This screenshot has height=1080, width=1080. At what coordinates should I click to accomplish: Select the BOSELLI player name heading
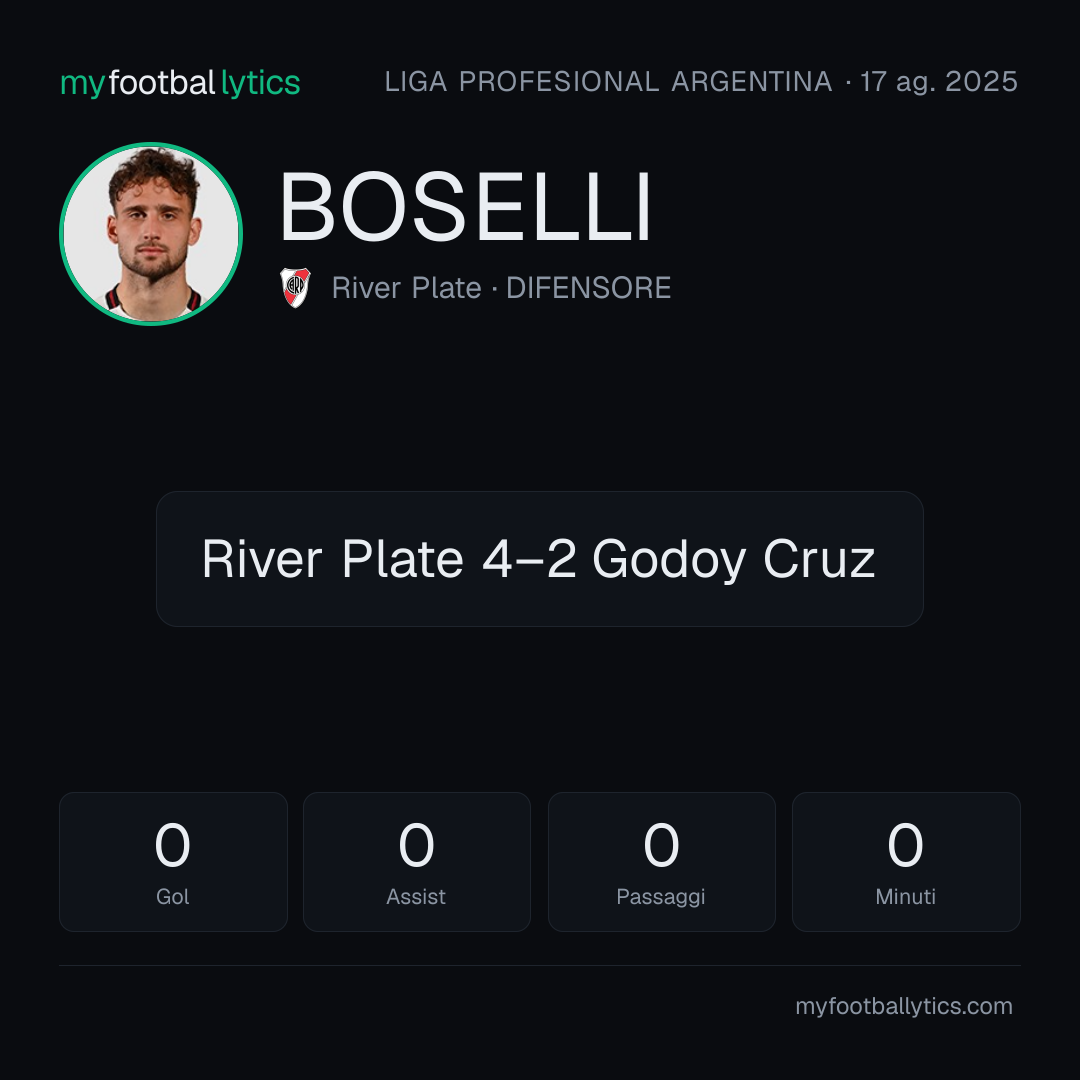465,207
